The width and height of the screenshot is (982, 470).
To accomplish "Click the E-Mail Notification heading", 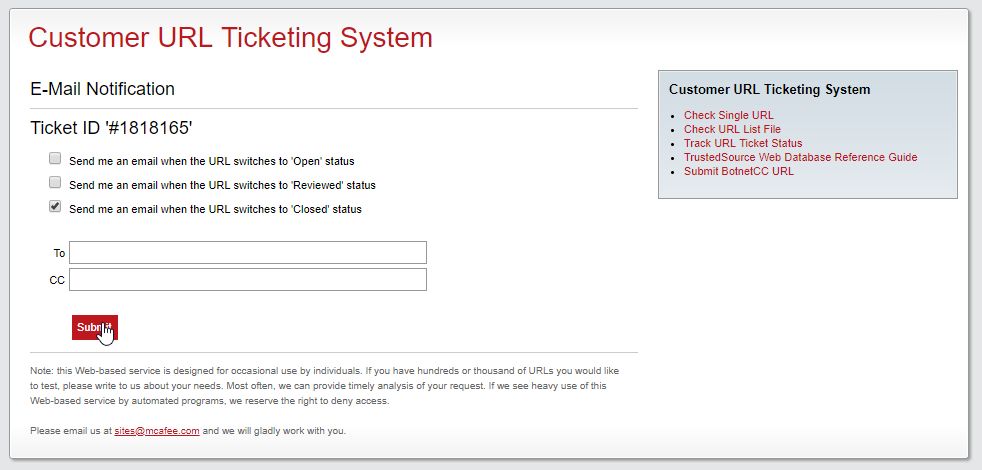I will pyautogui.click(x=102, y=89).
